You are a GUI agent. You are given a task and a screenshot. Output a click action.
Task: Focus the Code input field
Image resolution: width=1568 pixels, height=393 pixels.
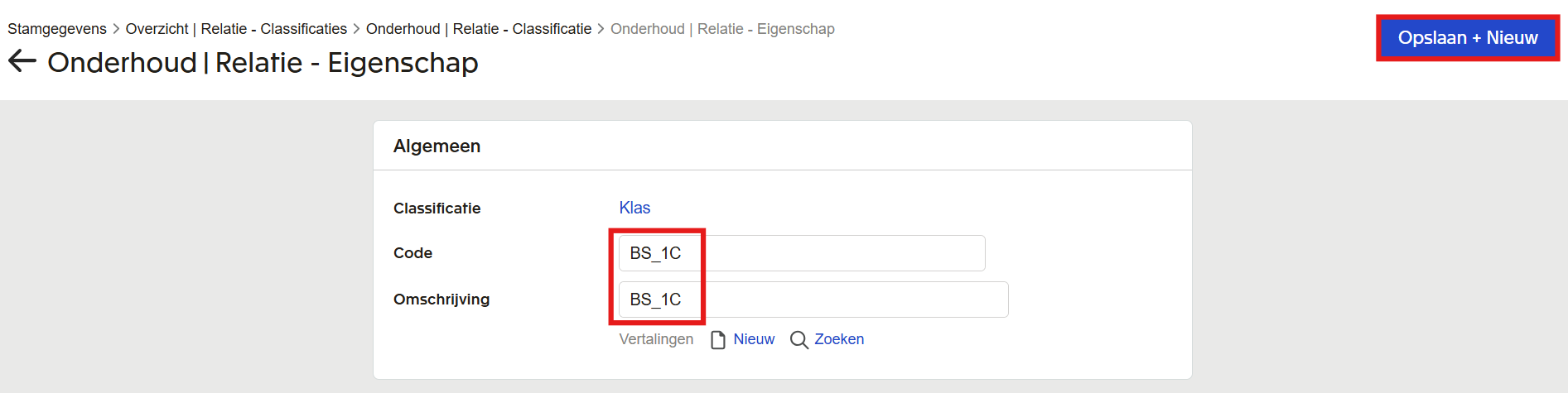click(x=802, y=253)
